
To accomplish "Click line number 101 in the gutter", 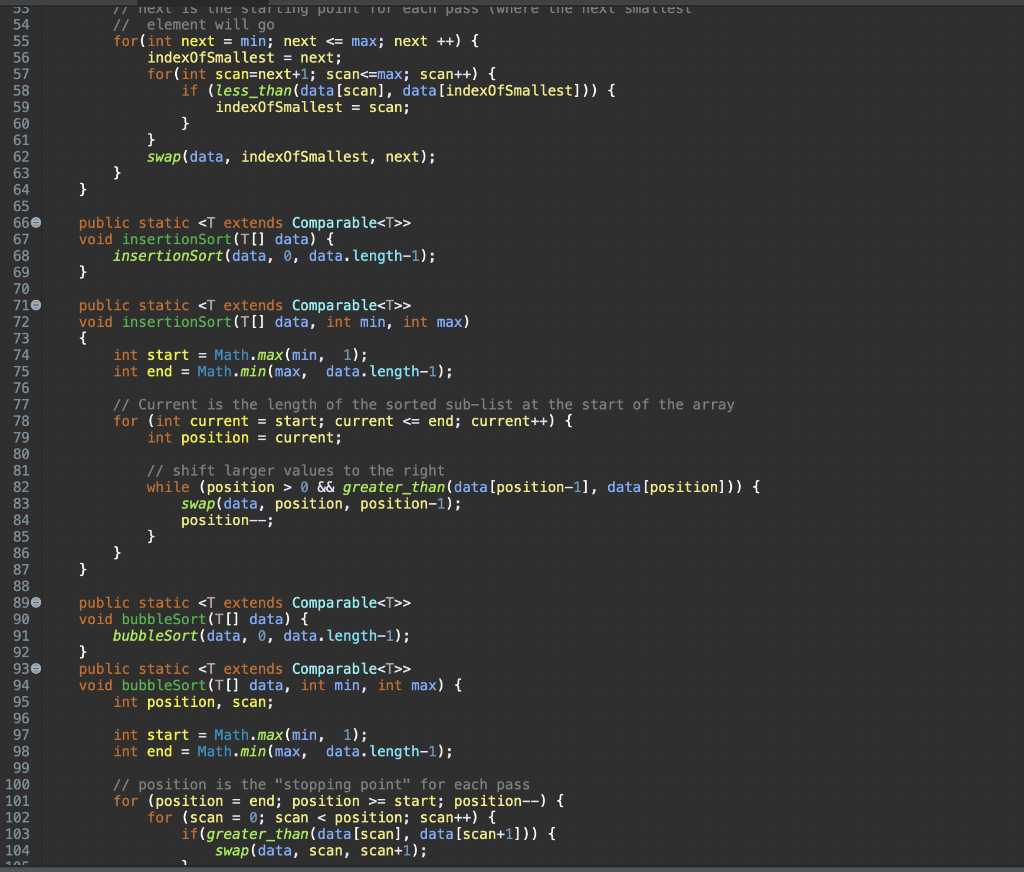I will click(17, 801).
